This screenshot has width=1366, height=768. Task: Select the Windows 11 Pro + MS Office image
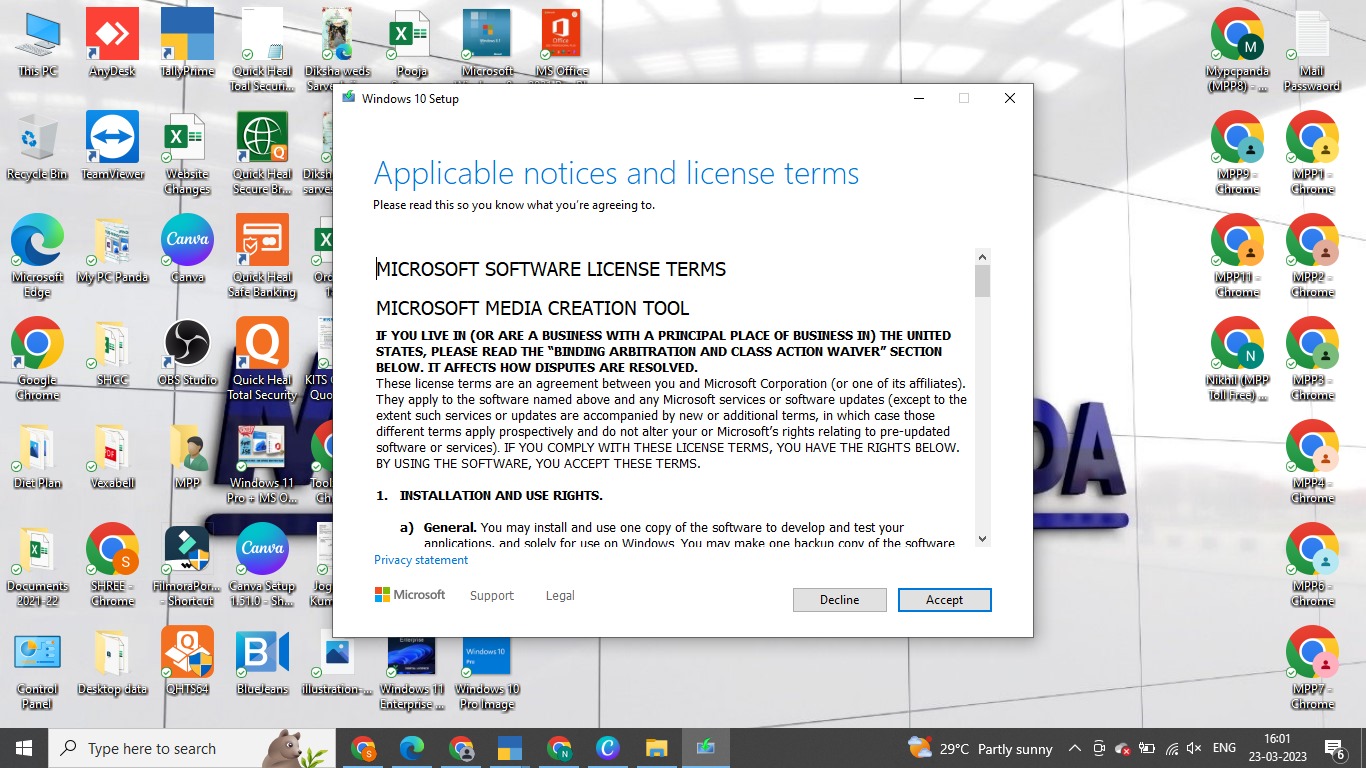click(263, 463)
